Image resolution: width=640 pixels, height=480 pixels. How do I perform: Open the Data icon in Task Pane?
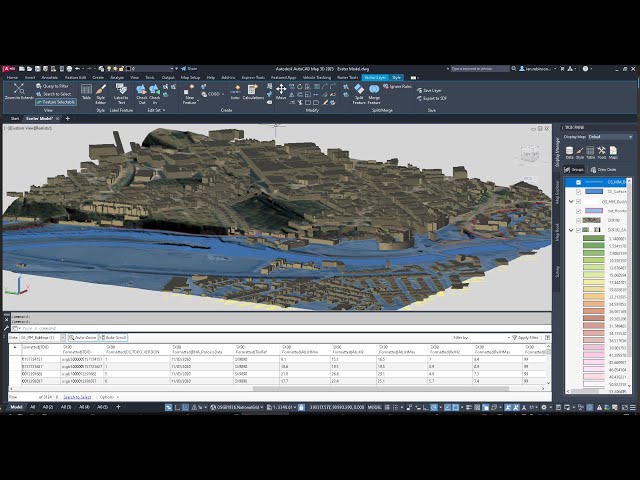(569, 153)
